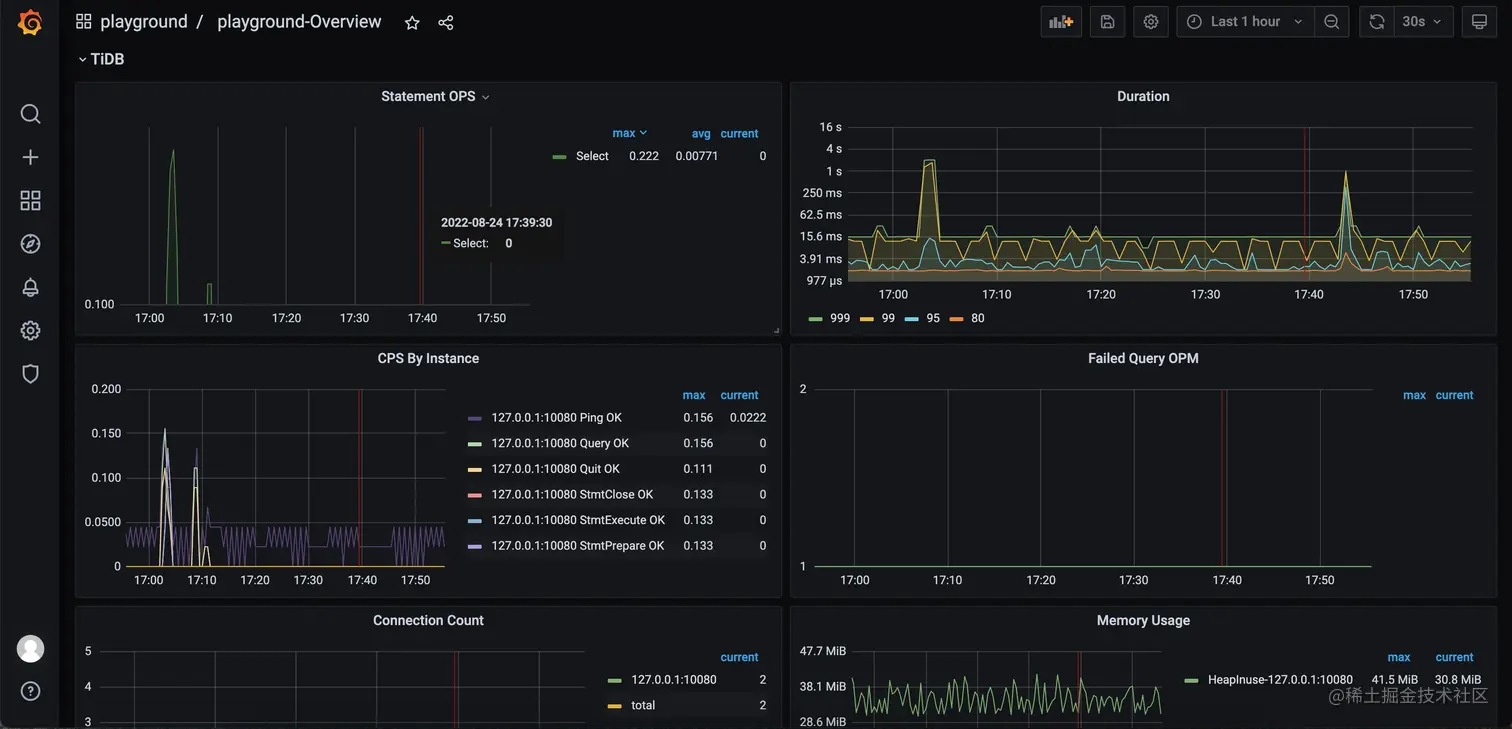Click the playground-Overview dashboard title
This screenshot has width=1512, height=729.
click(299, 22)
